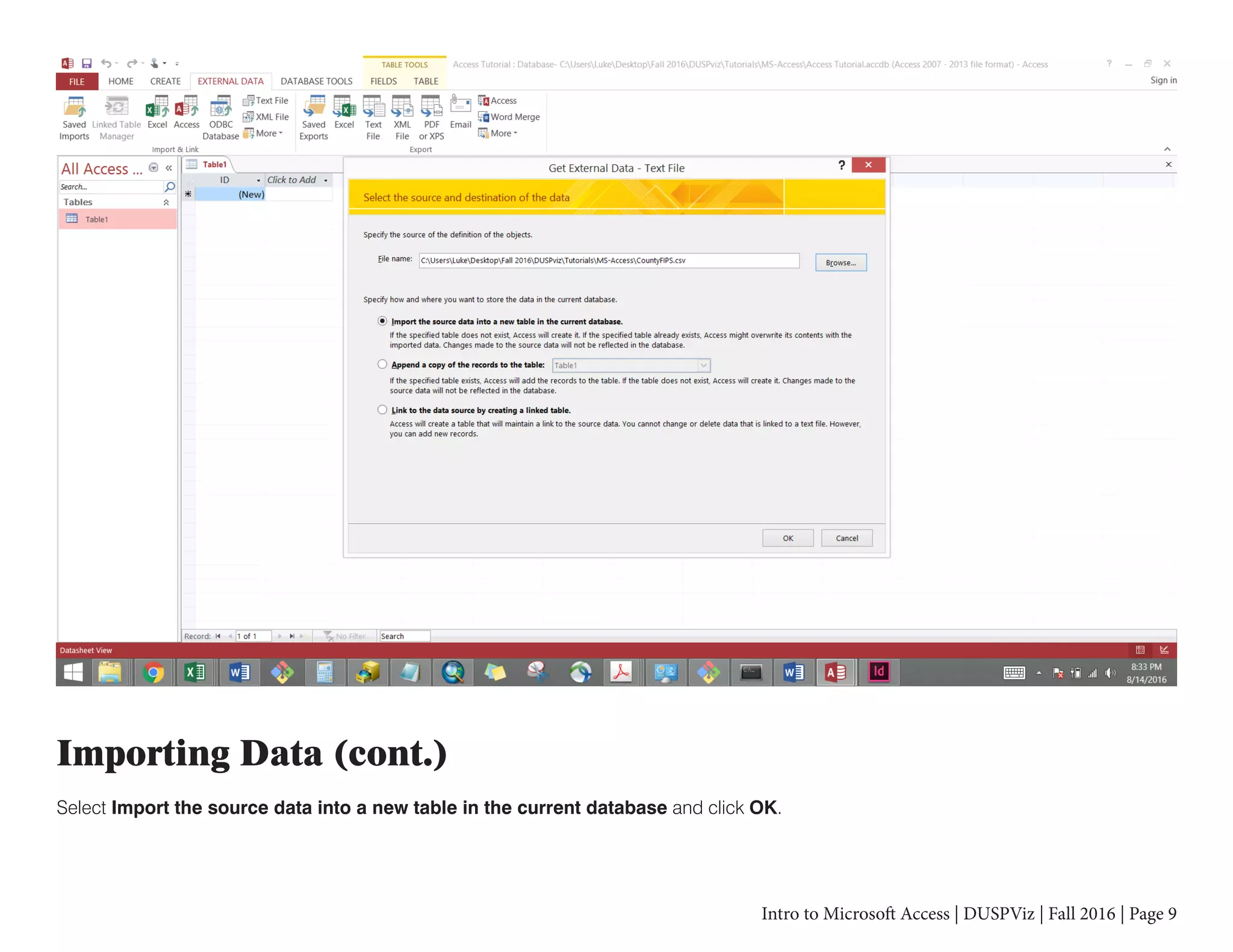Switch to the CREATE tab
Screen dimensions: 1233x952
coord(166,81)
